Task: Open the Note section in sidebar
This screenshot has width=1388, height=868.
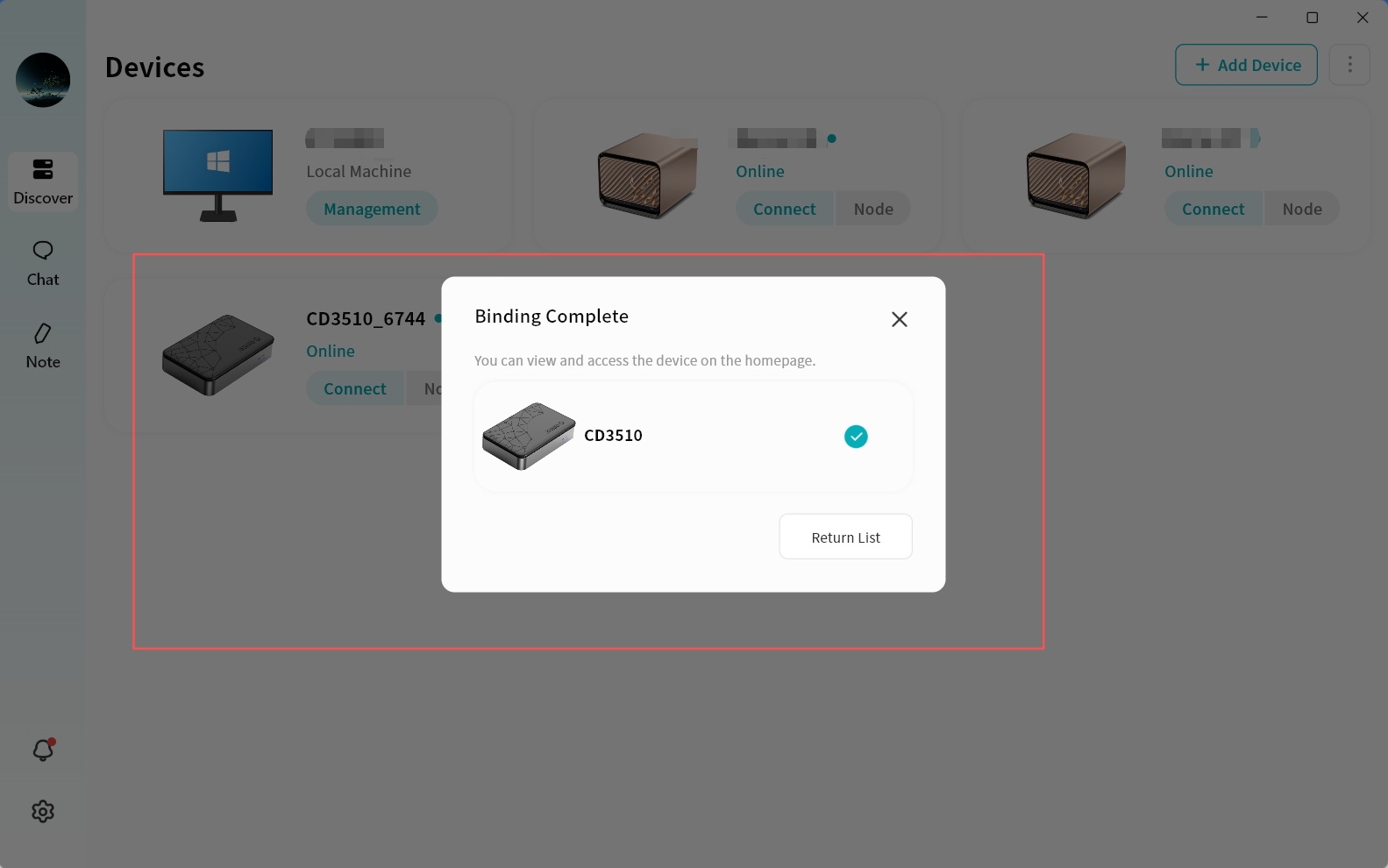Action: click(x=43, y=345)
